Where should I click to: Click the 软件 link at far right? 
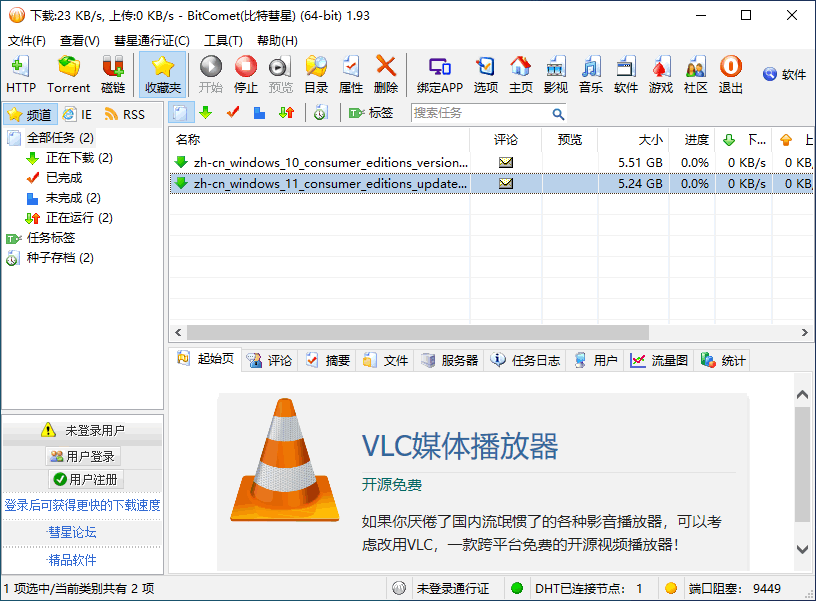[784, 74]
